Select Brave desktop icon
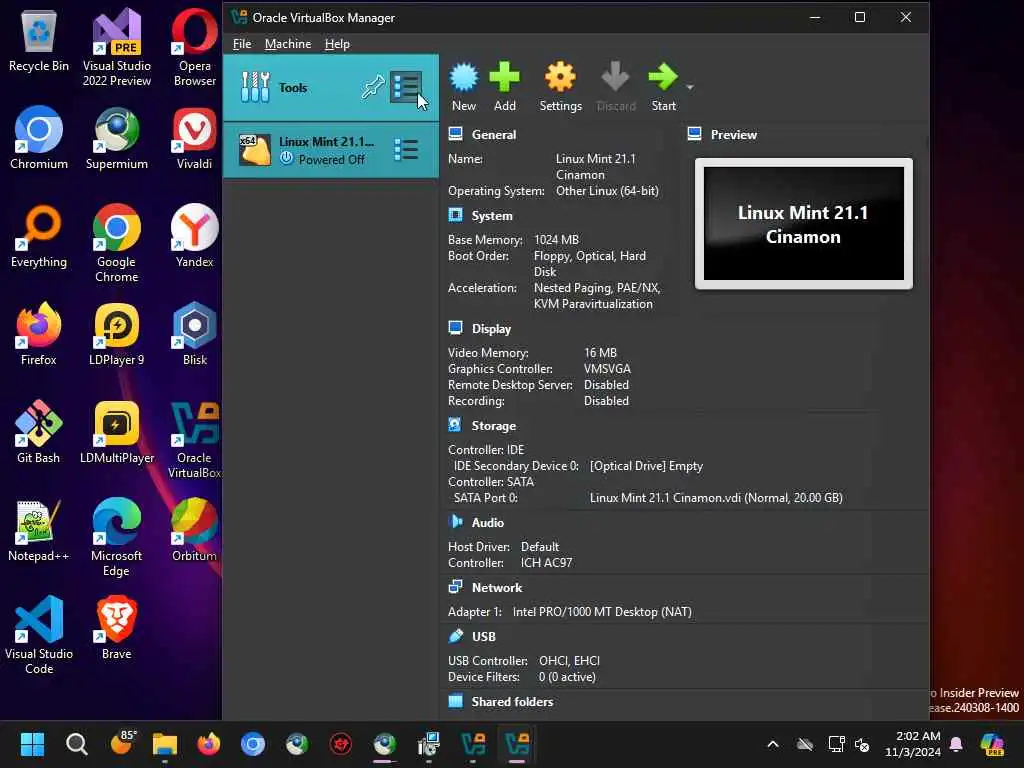The image size is (1024, 768). (x=117, y=628)
